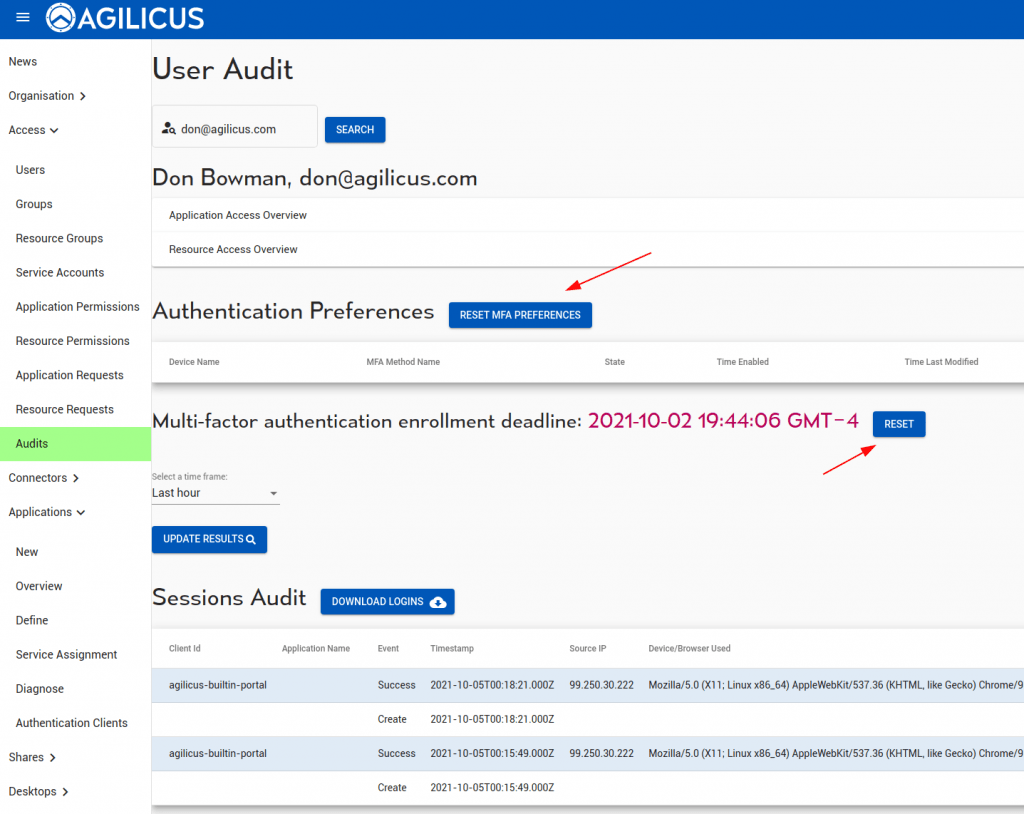Expand the Organisation menu section
This screenshot has width=1024, height=814.
47,96
